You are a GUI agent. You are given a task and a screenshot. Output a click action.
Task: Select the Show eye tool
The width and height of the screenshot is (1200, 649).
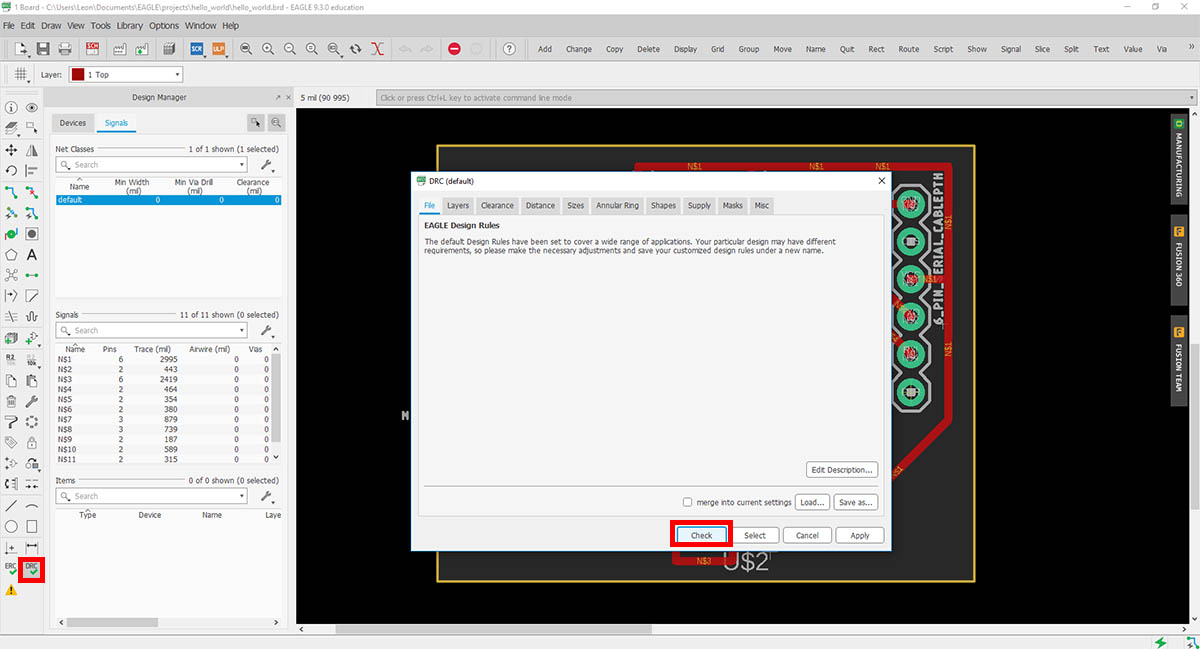[x=32, y=108]
